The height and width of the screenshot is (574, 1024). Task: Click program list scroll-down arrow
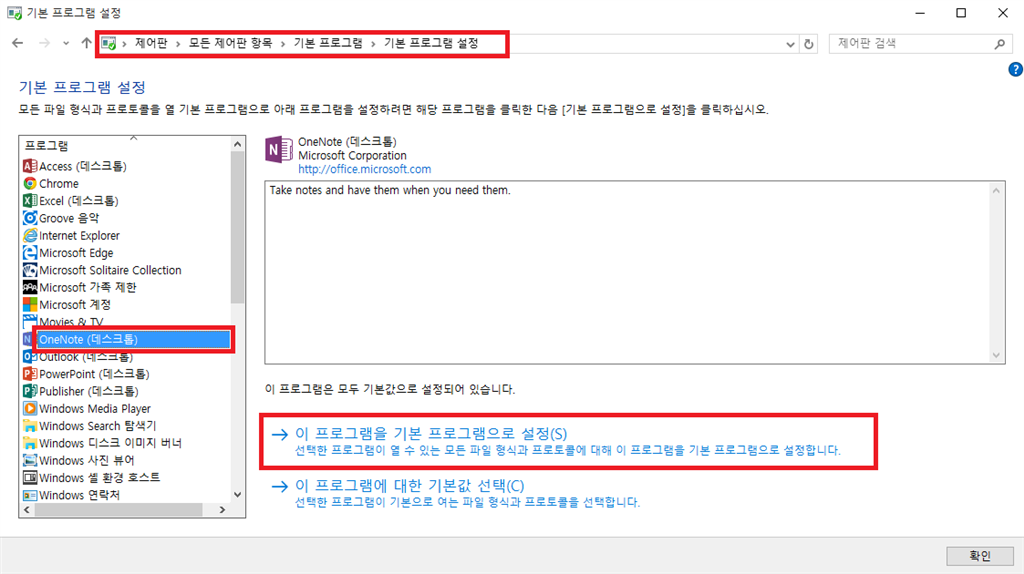click(x=237, y=495)
